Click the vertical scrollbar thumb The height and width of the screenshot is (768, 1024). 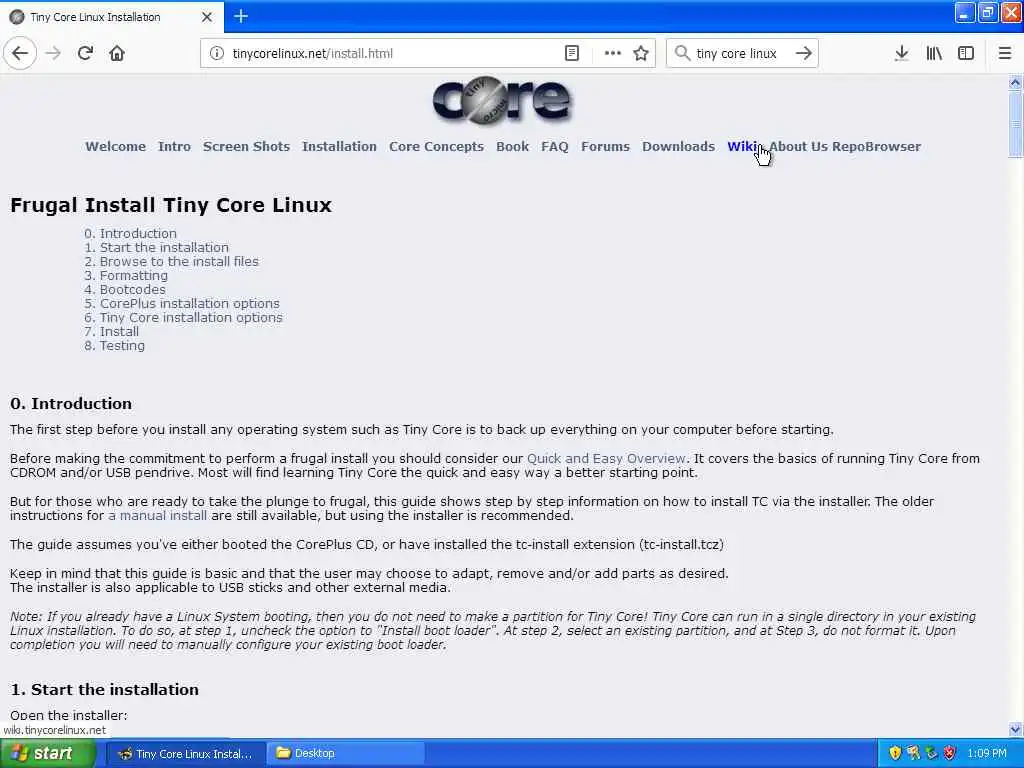pos(1015,123)
